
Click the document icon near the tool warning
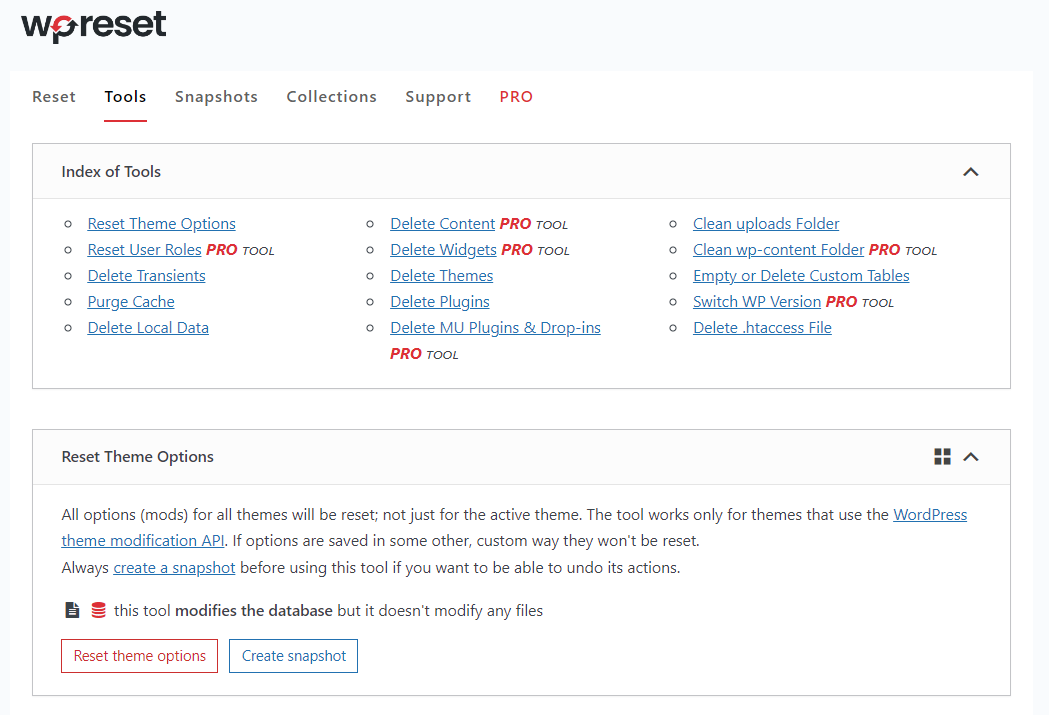[70, 609]
